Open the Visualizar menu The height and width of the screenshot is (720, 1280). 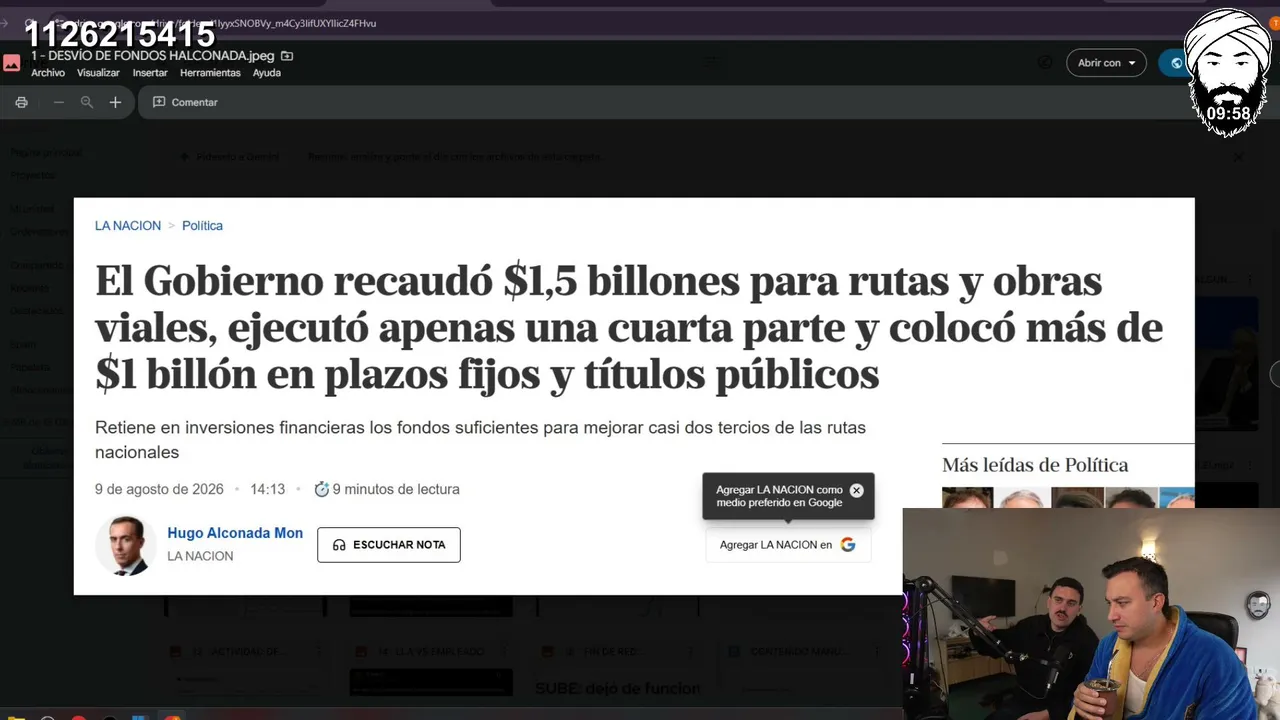point(98,73)
